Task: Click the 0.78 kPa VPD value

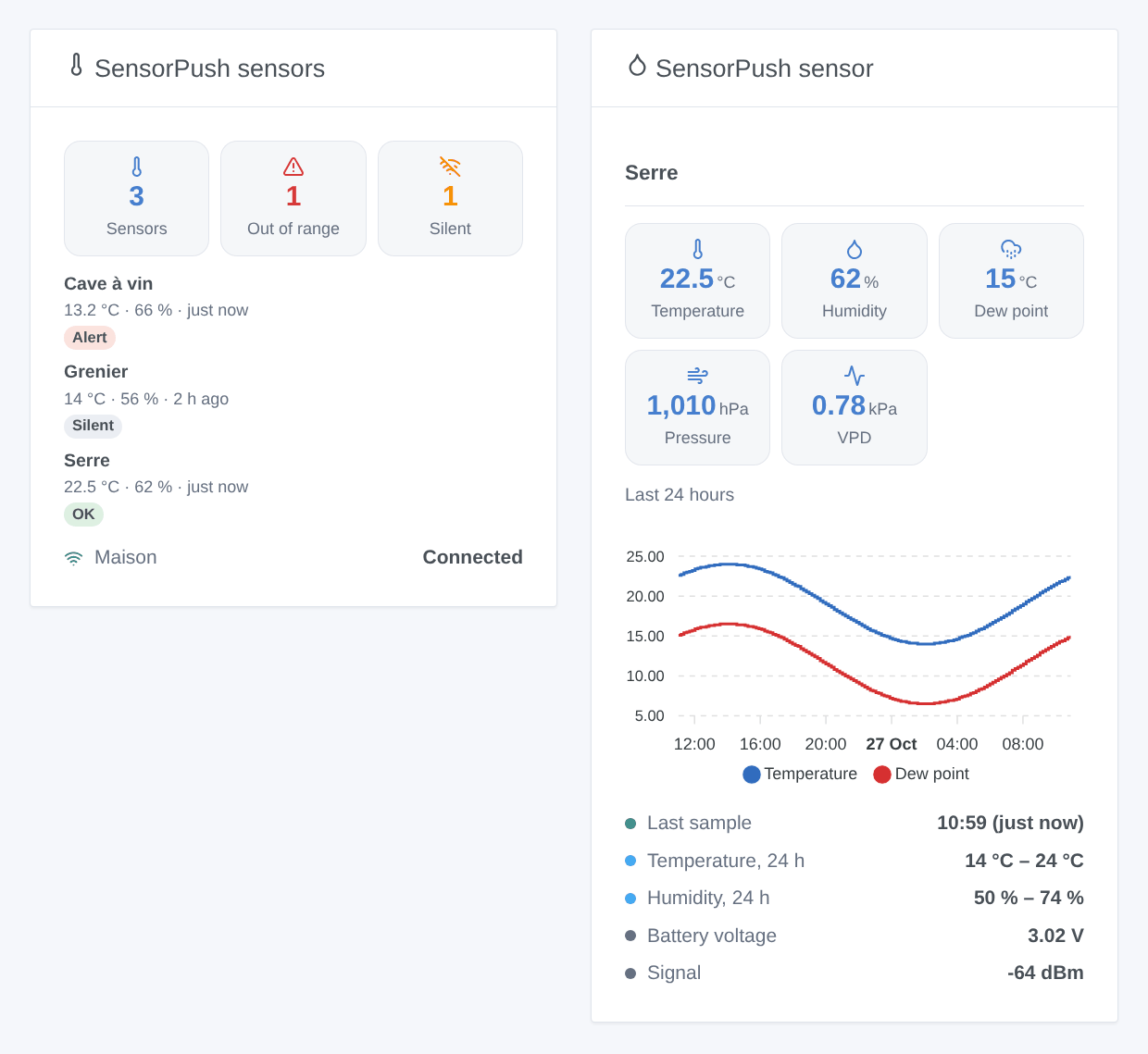Action: (x=855, y=405)
